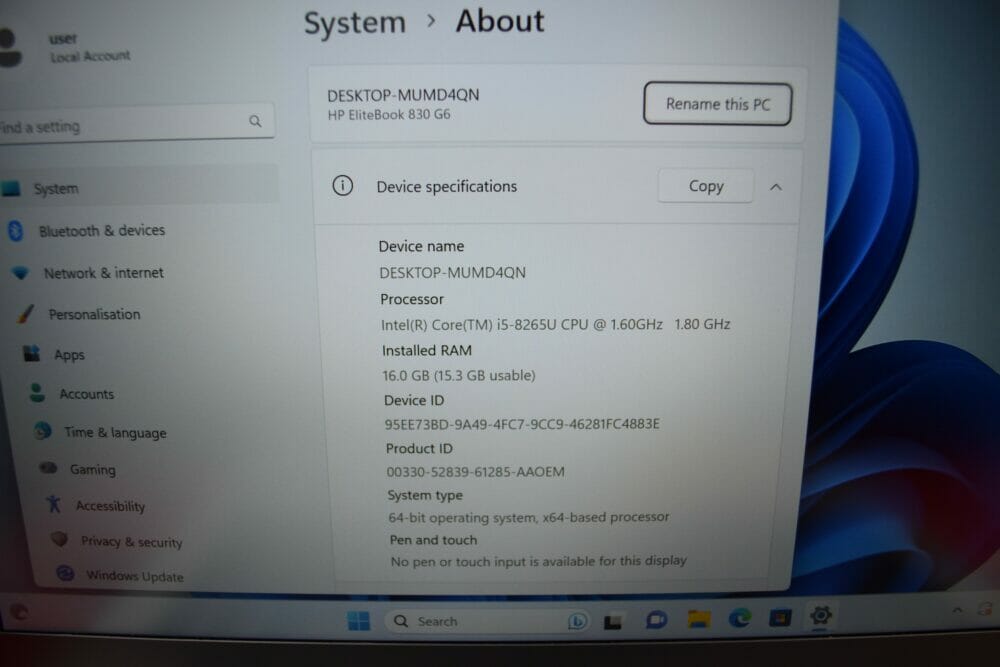This screenshot has height=667, width=1000.
Task: Click the Bing icon in taskbar search
Action: pos(577,620)
